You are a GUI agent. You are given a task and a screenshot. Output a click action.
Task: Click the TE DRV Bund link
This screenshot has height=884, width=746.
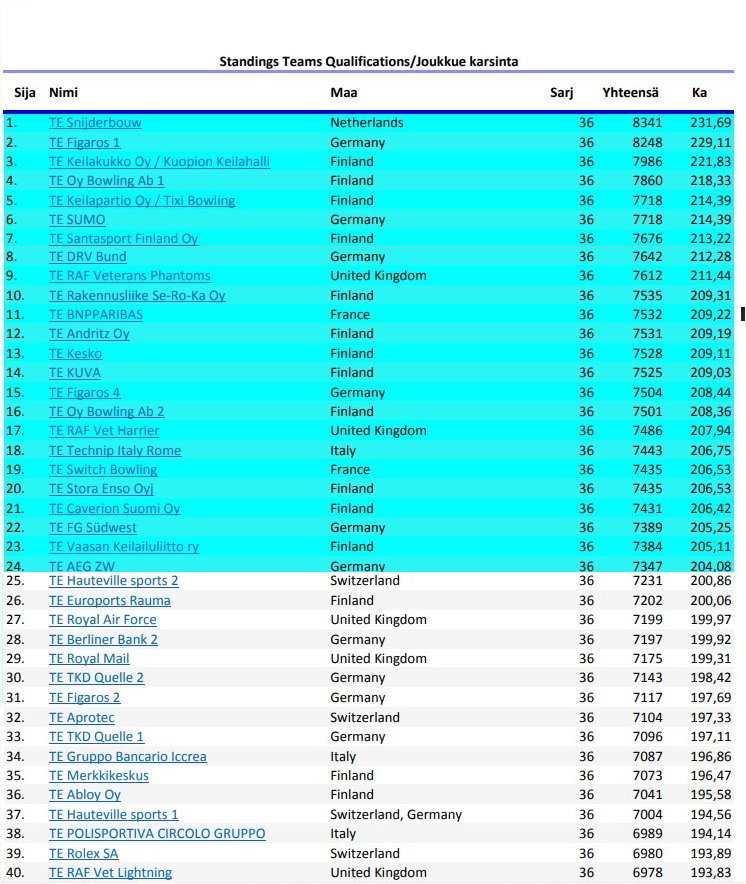87,257
